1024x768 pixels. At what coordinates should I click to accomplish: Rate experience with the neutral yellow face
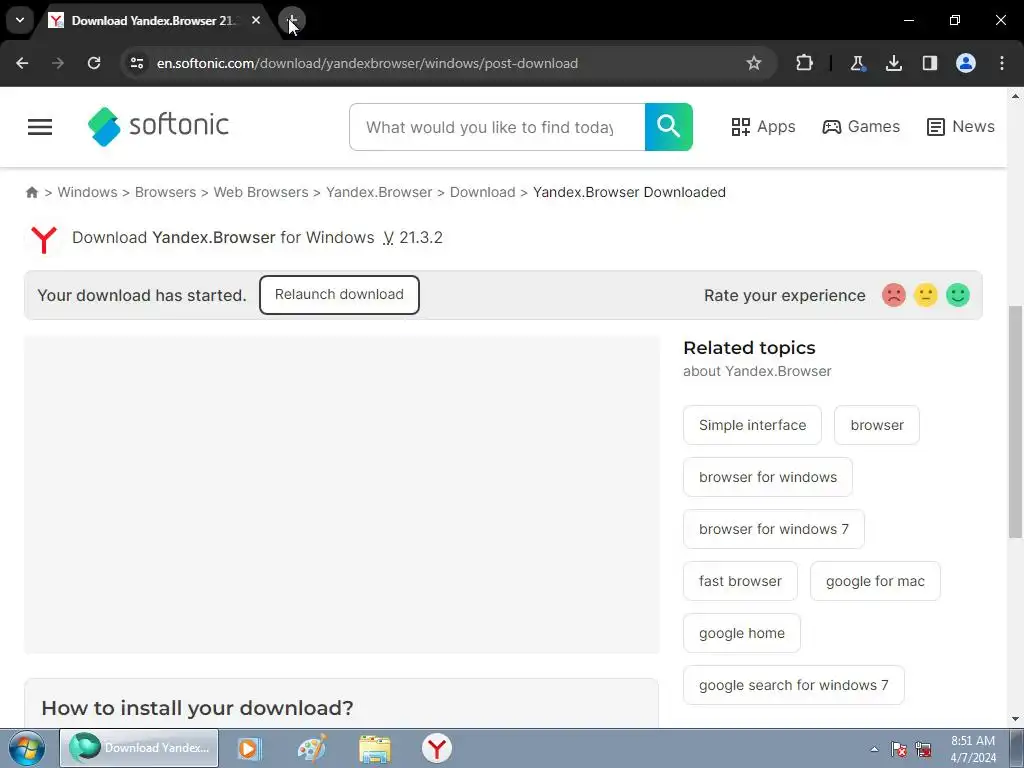point(925,295)
